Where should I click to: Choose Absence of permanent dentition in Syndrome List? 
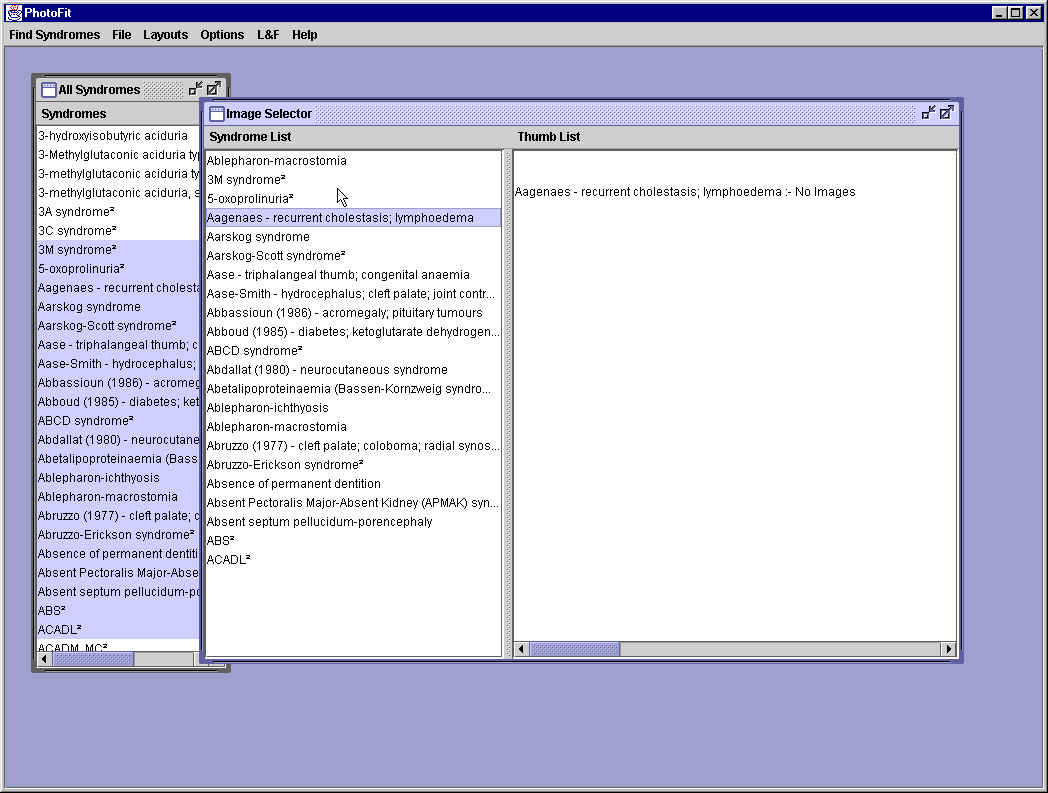[x=293, y=484]
